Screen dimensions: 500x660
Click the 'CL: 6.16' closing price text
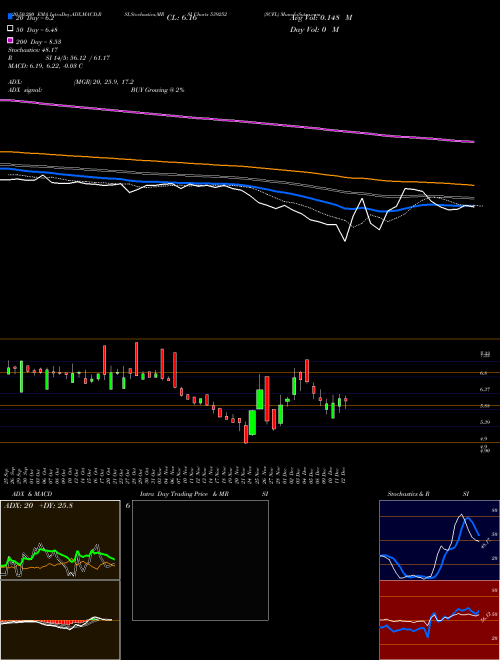coord(182,18)
